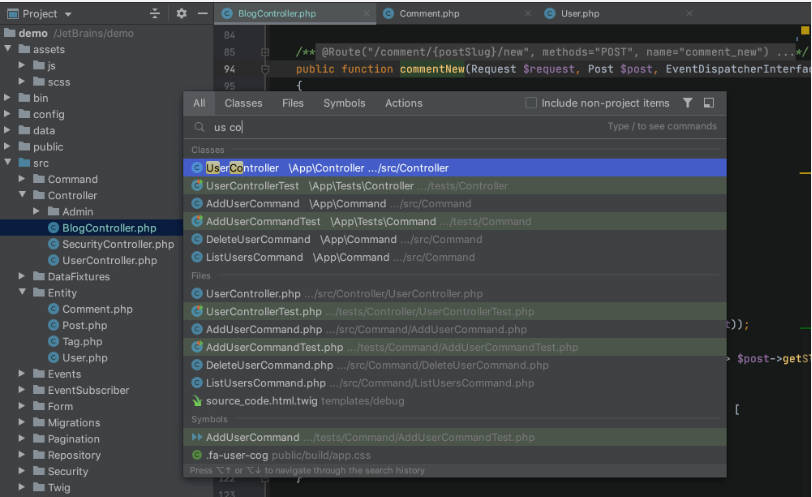Viewport: 812px width, 497px height.
Task: Enable Include non-project items checkbox
Action: click(531, 103)
